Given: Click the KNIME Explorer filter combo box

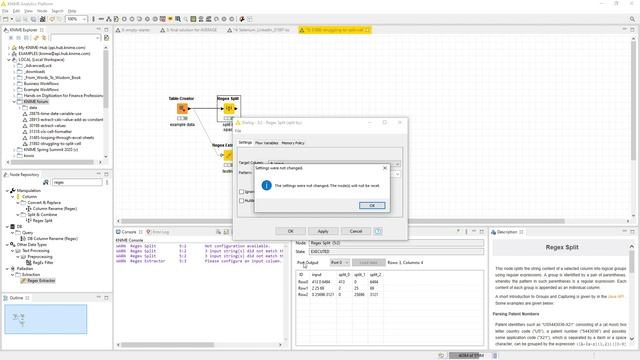Looking at the screenshot, I should pyautogui.click(x=76, y=38).
